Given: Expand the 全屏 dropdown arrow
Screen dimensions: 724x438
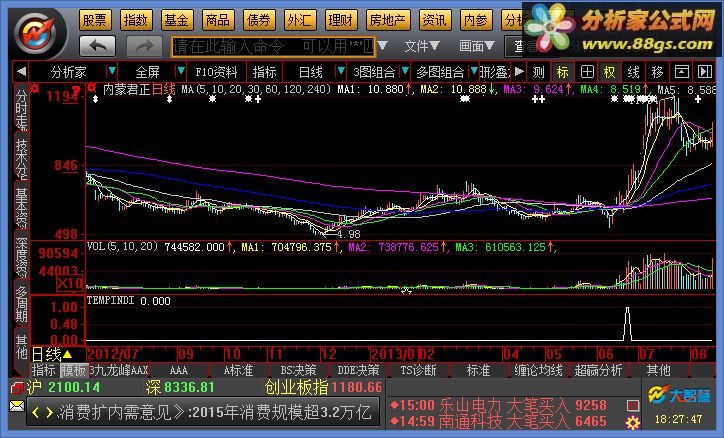Looking at the screenshot, I should [181, 71].
